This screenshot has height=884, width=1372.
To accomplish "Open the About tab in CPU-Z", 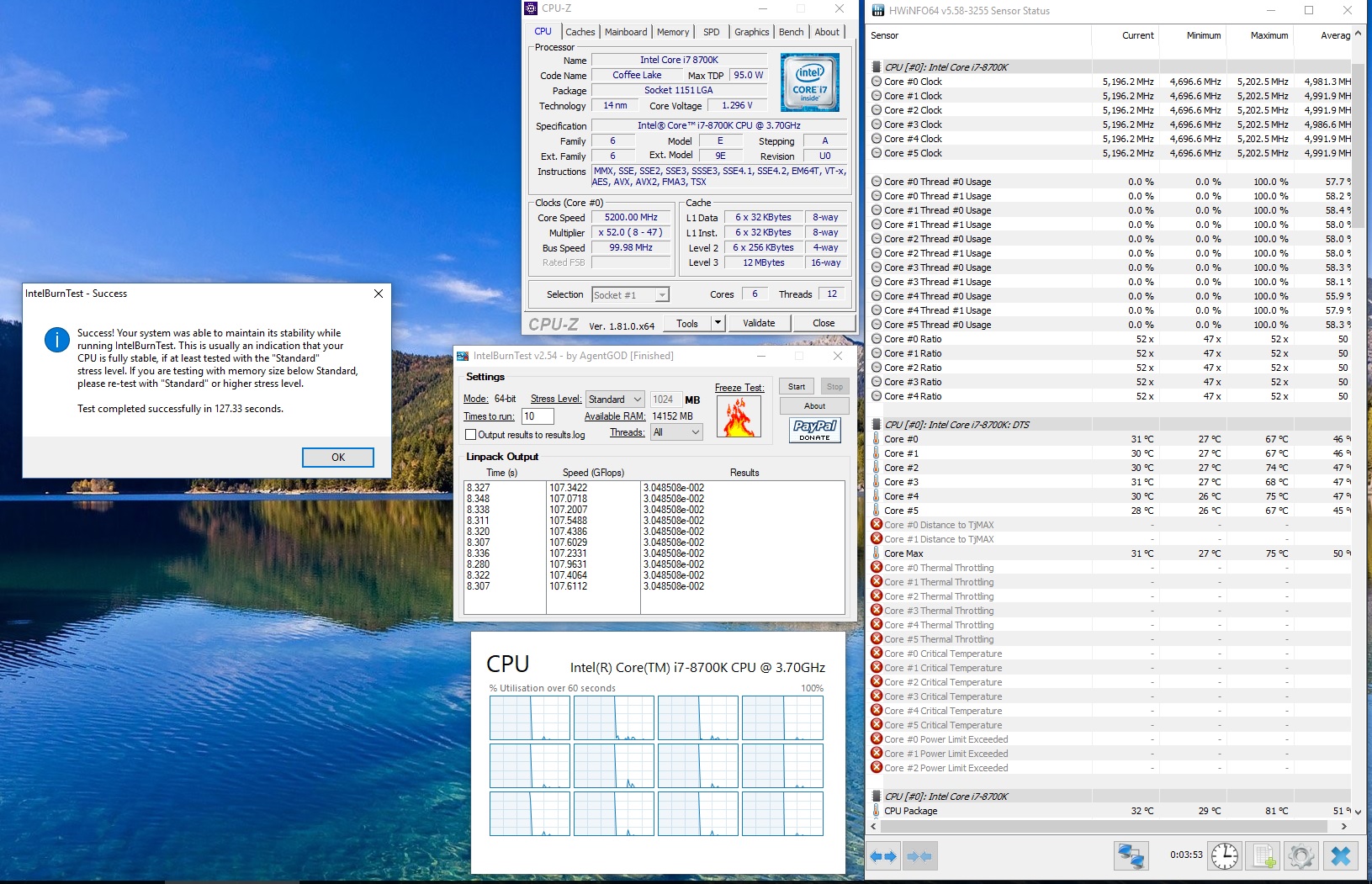I will coord(827,32).
